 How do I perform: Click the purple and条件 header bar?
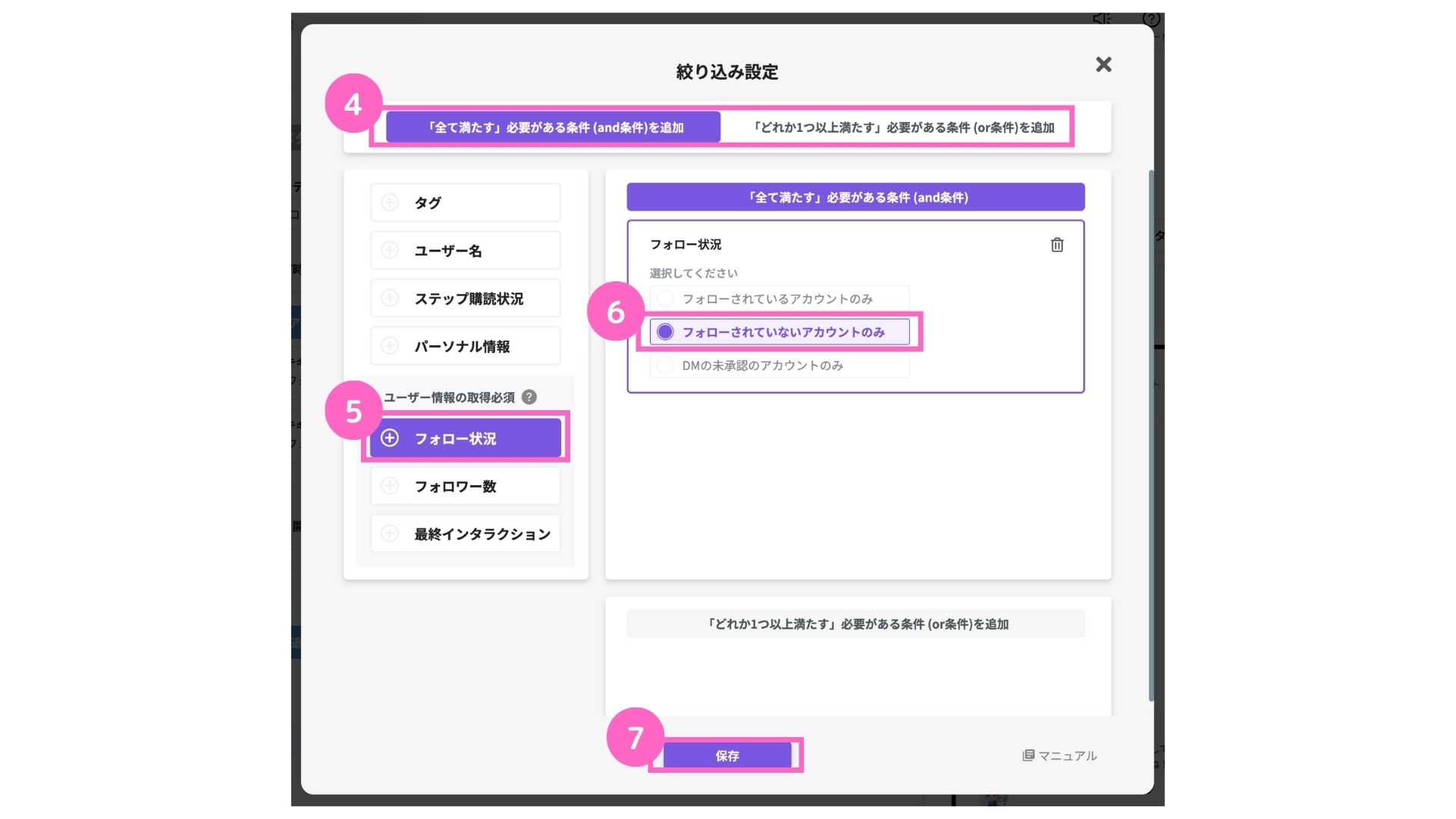(855, 197)
